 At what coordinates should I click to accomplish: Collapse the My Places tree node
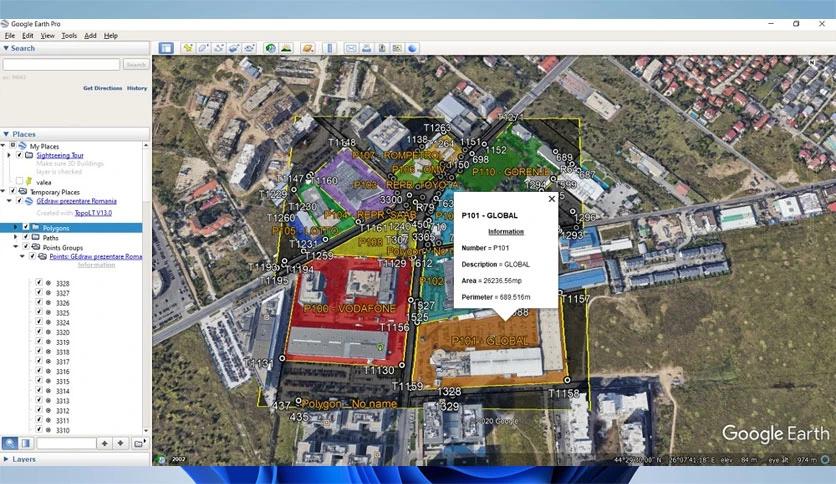point(3,146)
